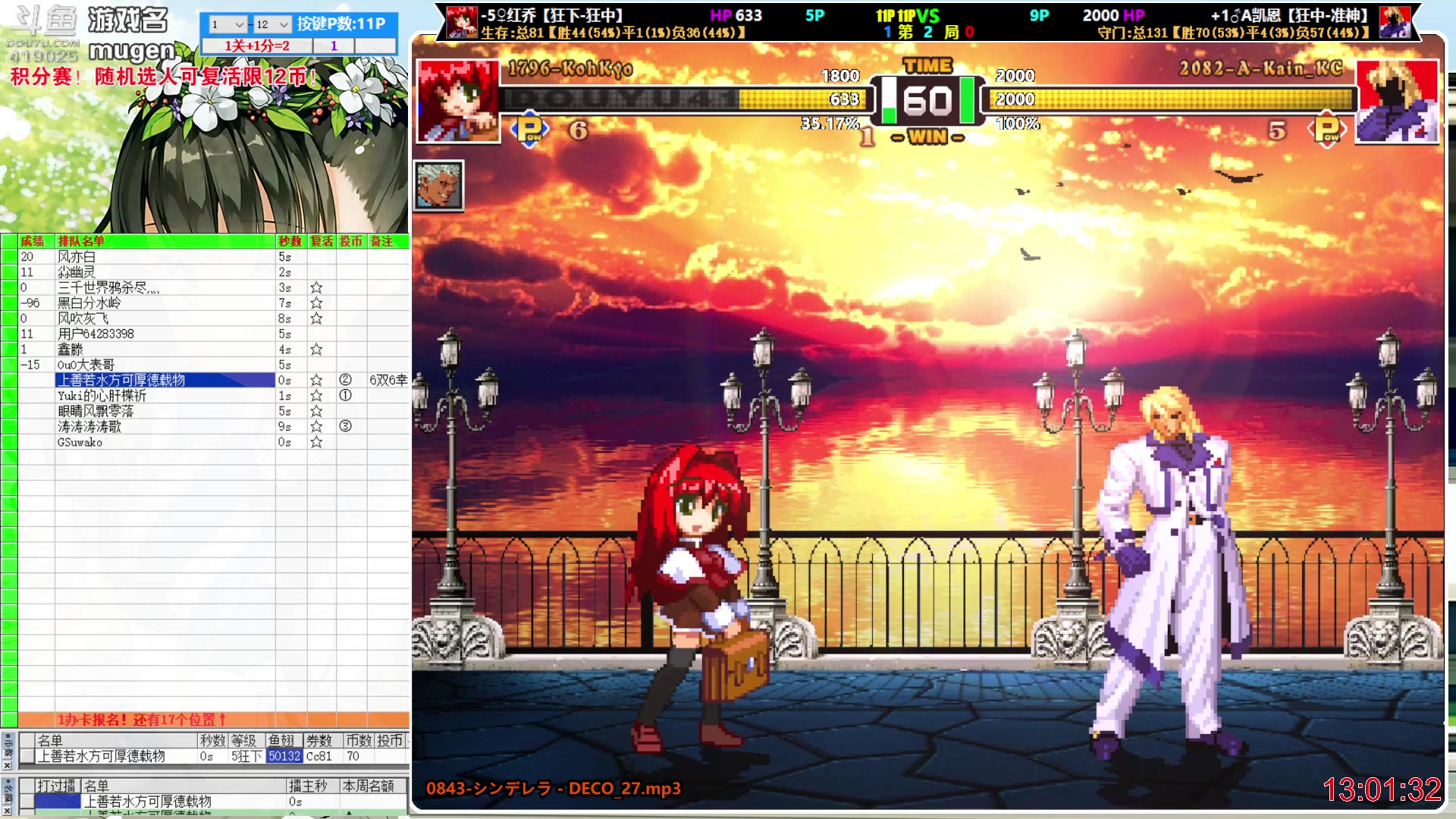Screen dimensions: 1456x819
Task: Click revive star for 'GSuwako'
Action: tap(316, 442)
